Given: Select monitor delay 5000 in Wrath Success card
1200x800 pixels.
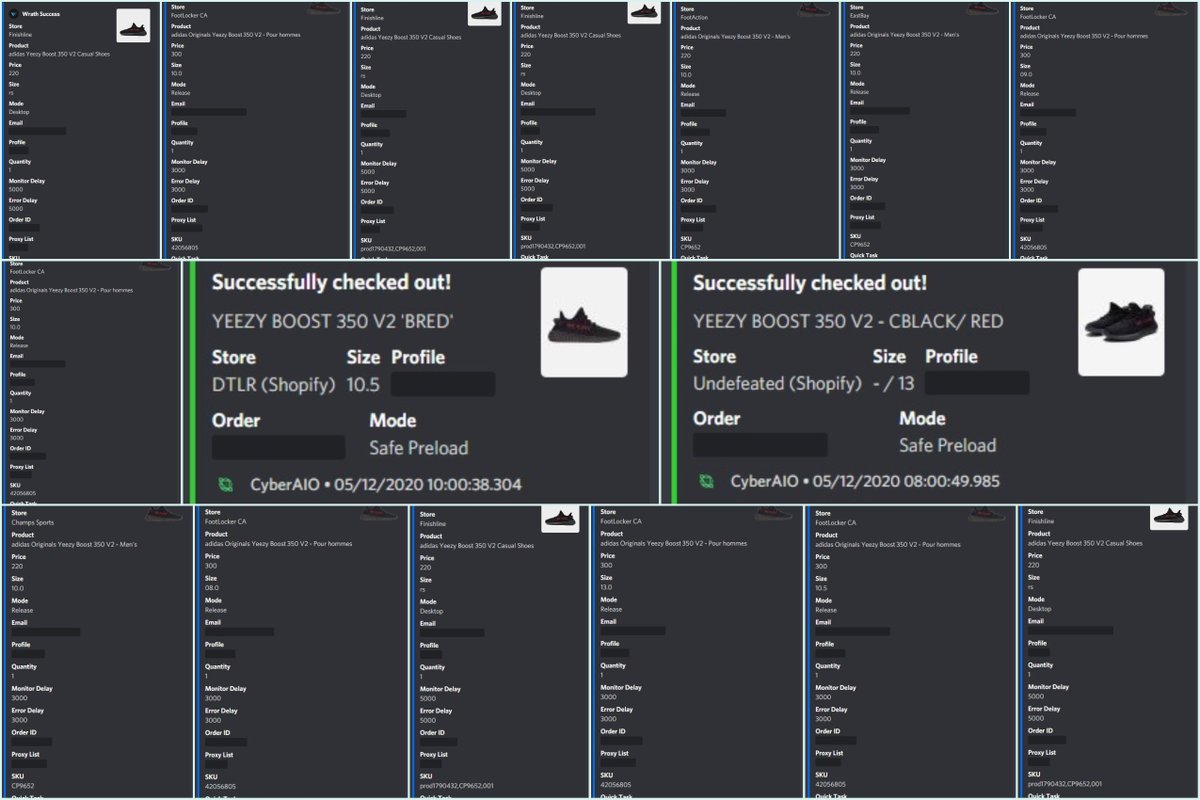Looking at the screenshot, I should click(x=16, y=188).
